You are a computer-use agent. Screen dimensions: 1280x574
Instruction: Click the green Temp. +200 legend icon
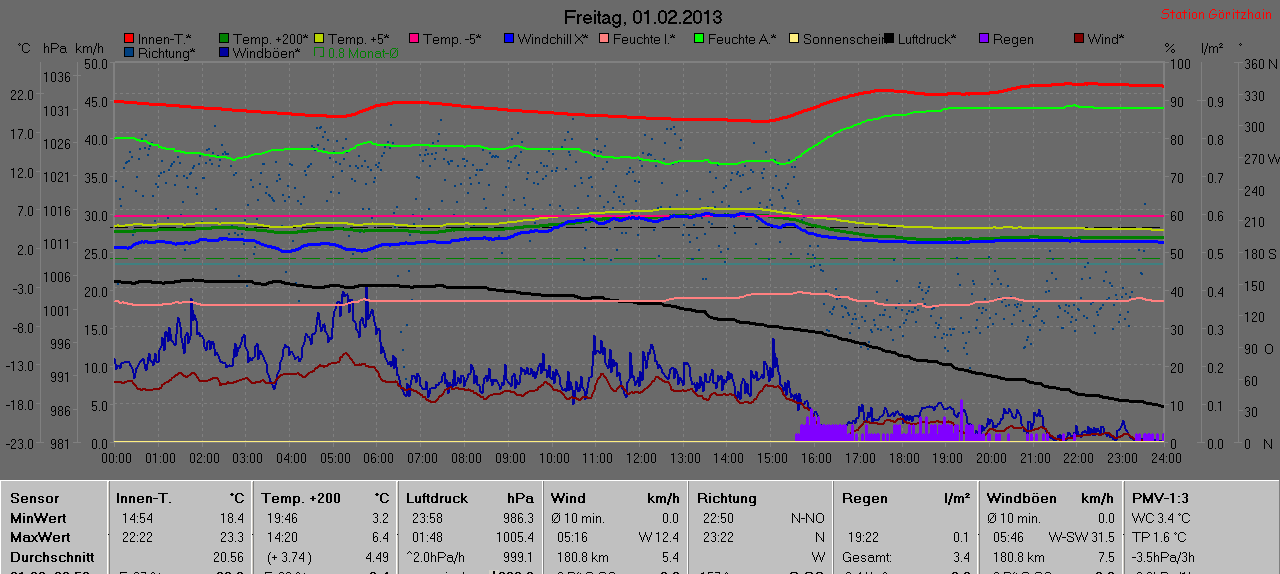pos(224,39)
